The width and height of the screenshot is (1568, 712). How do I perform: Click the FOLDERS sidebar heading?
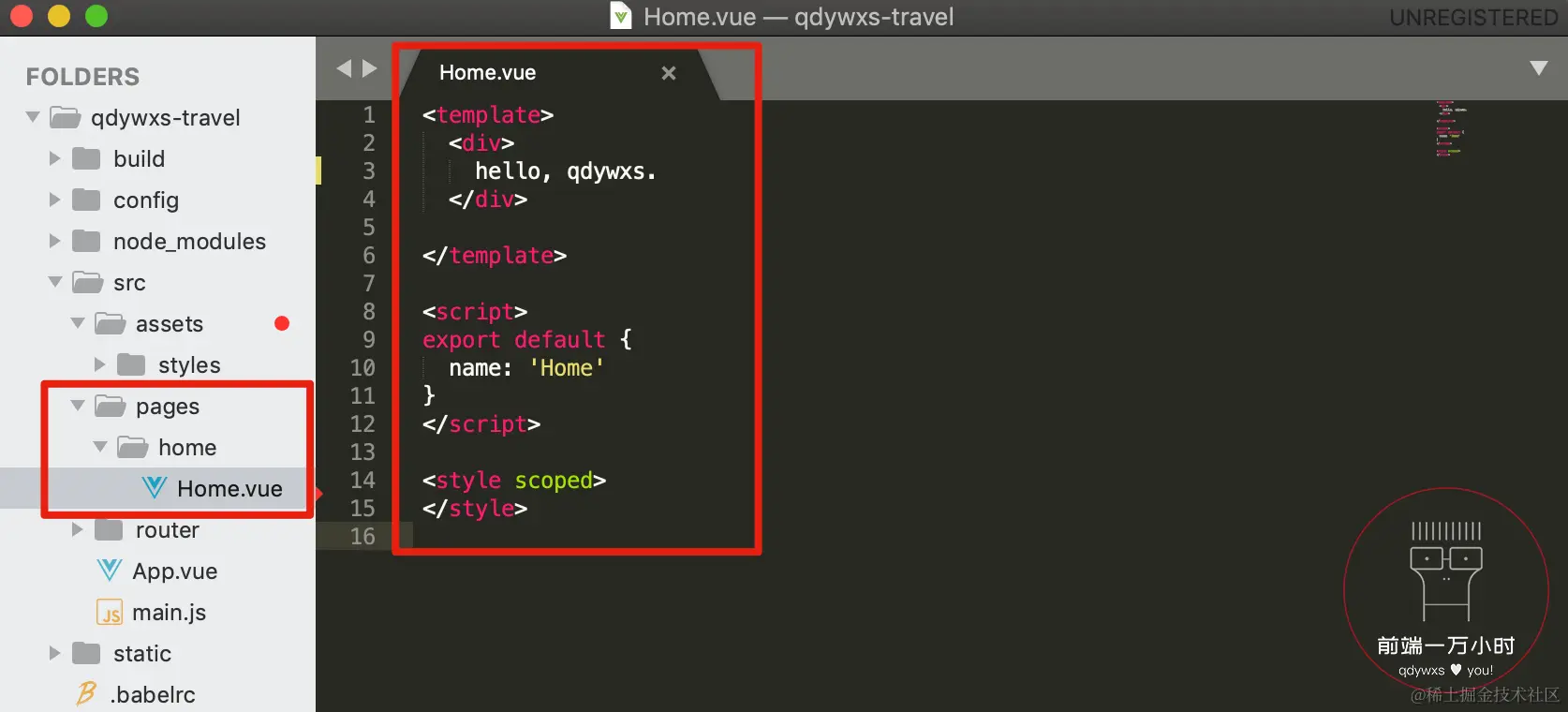tap(82, 77)
